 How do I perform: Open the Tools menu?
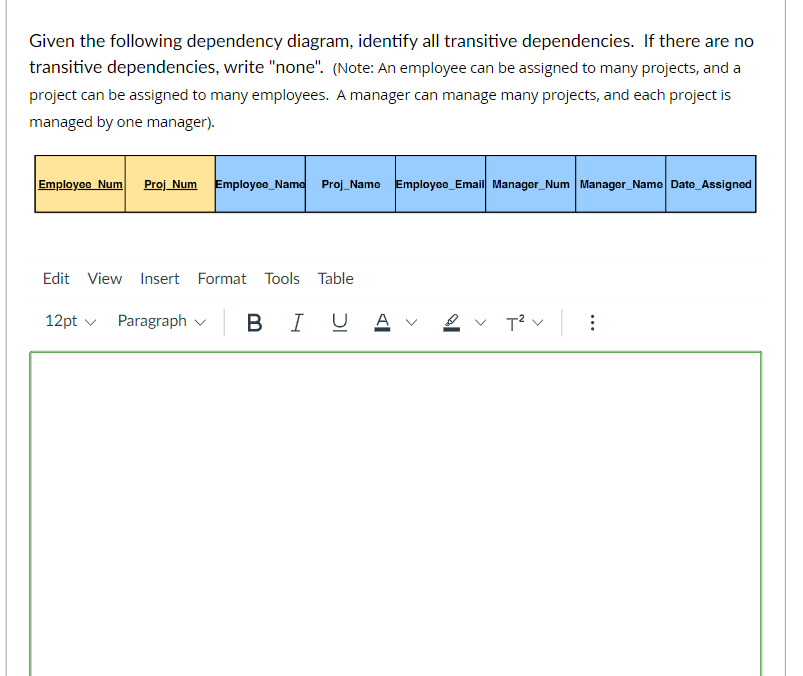click(x=281, y=279)
